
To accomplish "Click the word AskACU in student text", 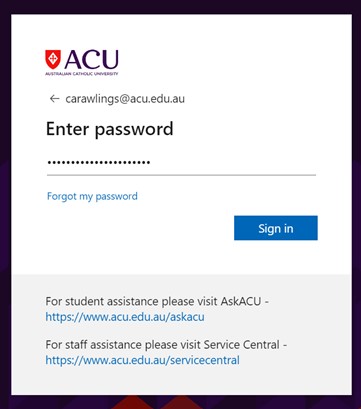I will pos(241,301).
